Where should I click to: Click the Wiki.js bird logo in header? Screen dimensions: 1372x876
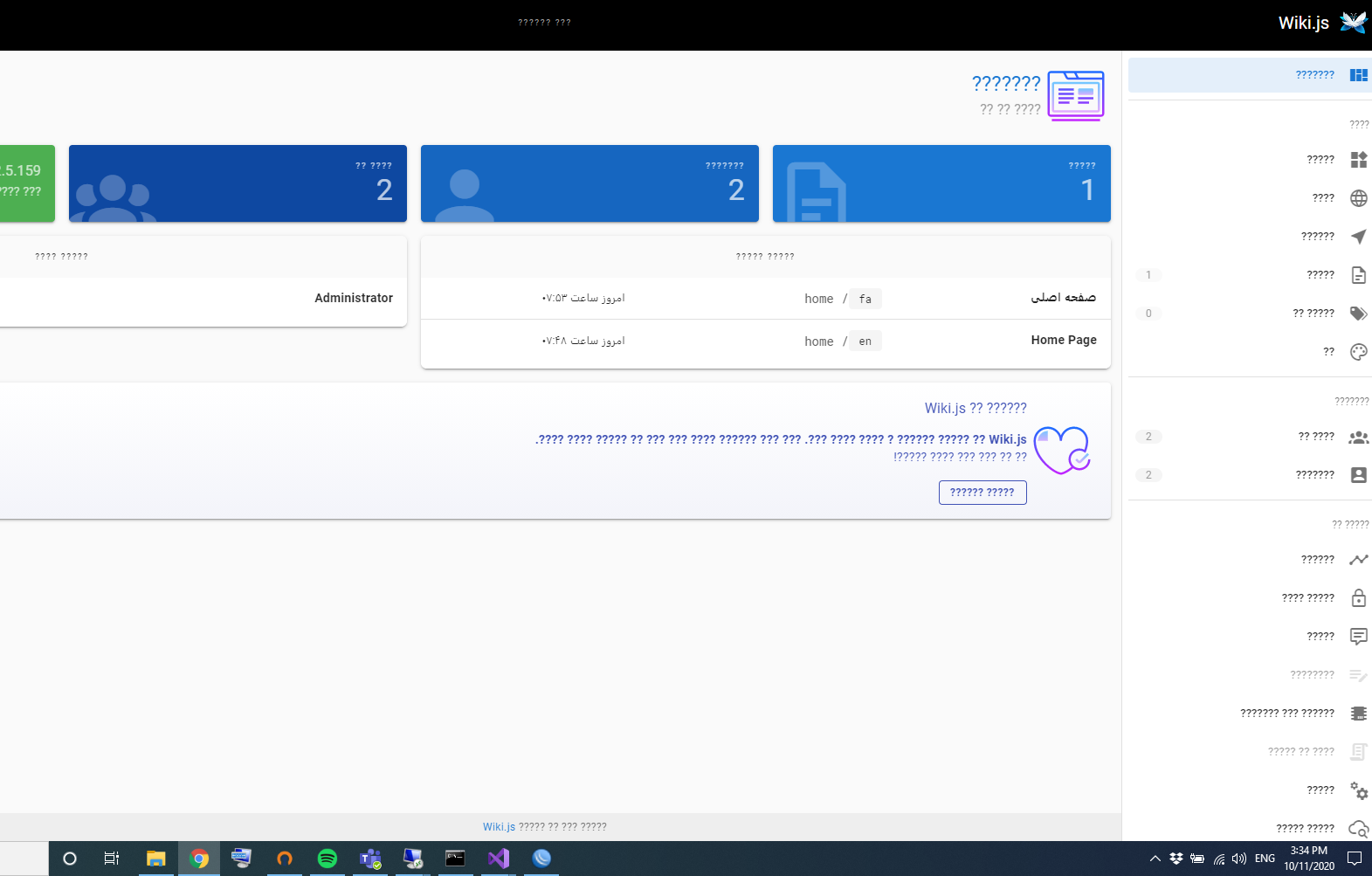point(1353,23)
